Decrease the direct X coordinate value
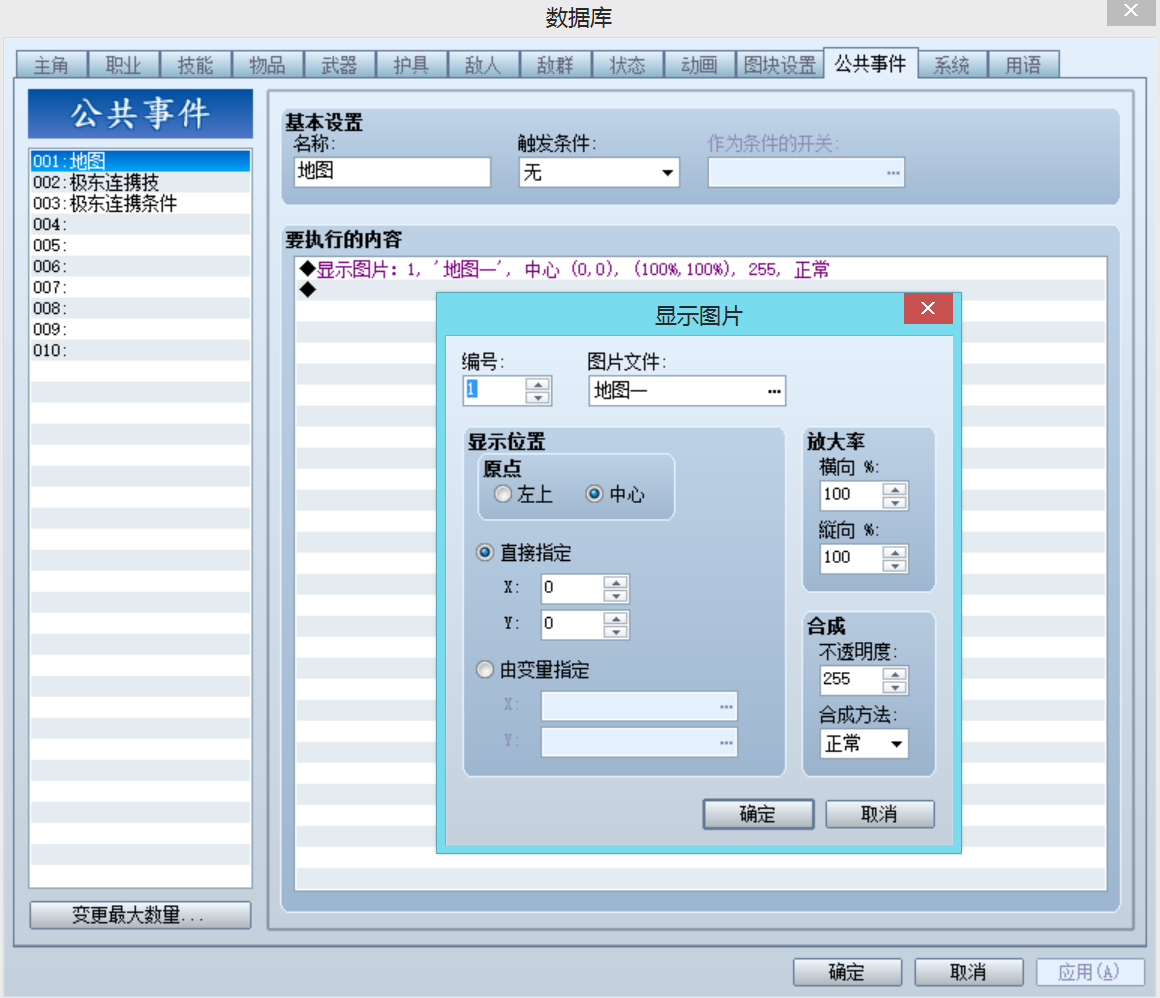This screenshot has width=1160, height=998. point(616,596)
